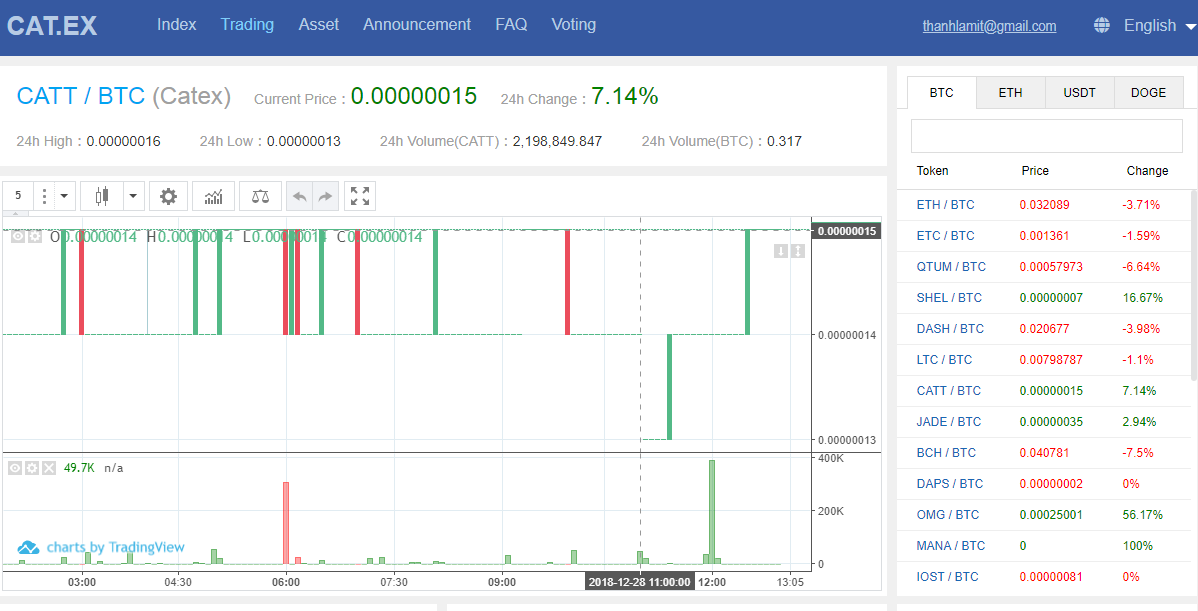Screen dimensions: 1198x611
Task: Toggle volume indicator visibility eye
Action: tap(15, 467)
